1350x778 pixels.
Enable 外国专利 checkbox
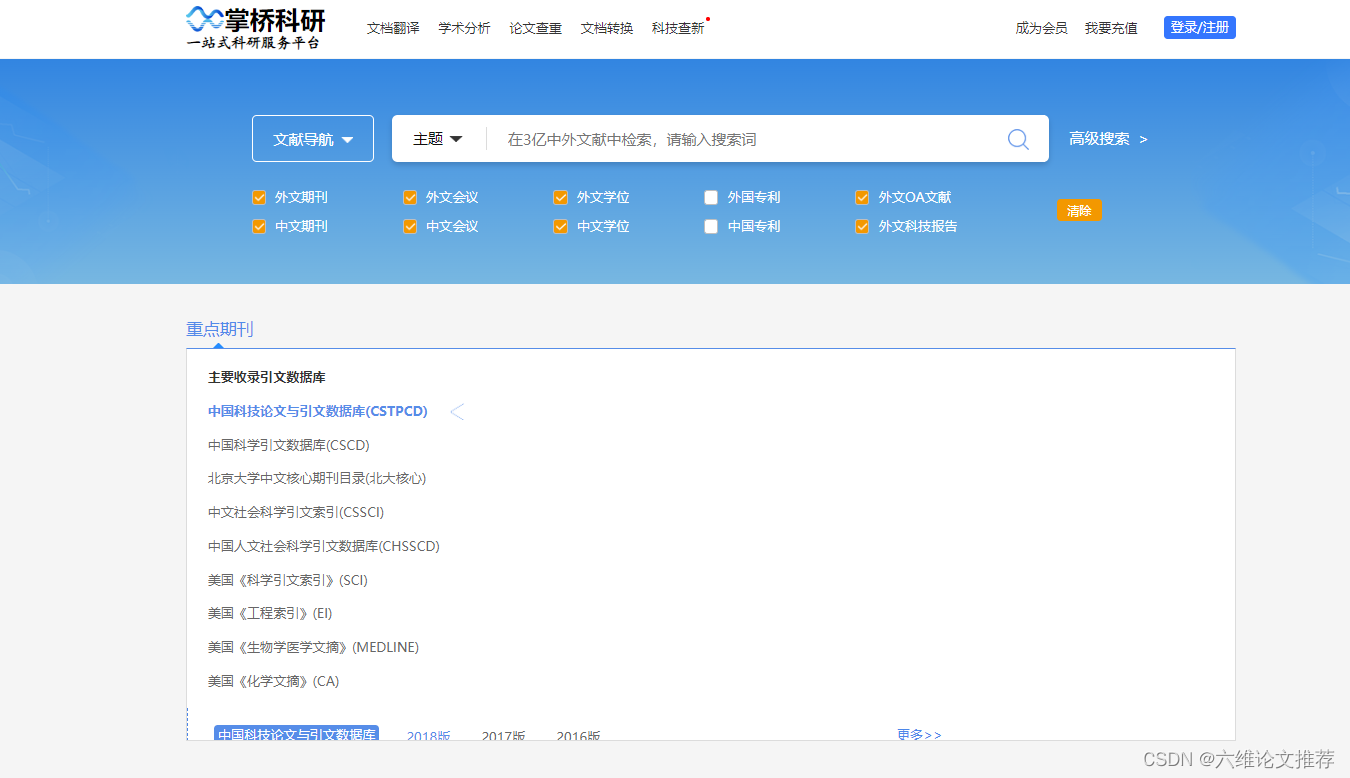[x=711, y=198]
